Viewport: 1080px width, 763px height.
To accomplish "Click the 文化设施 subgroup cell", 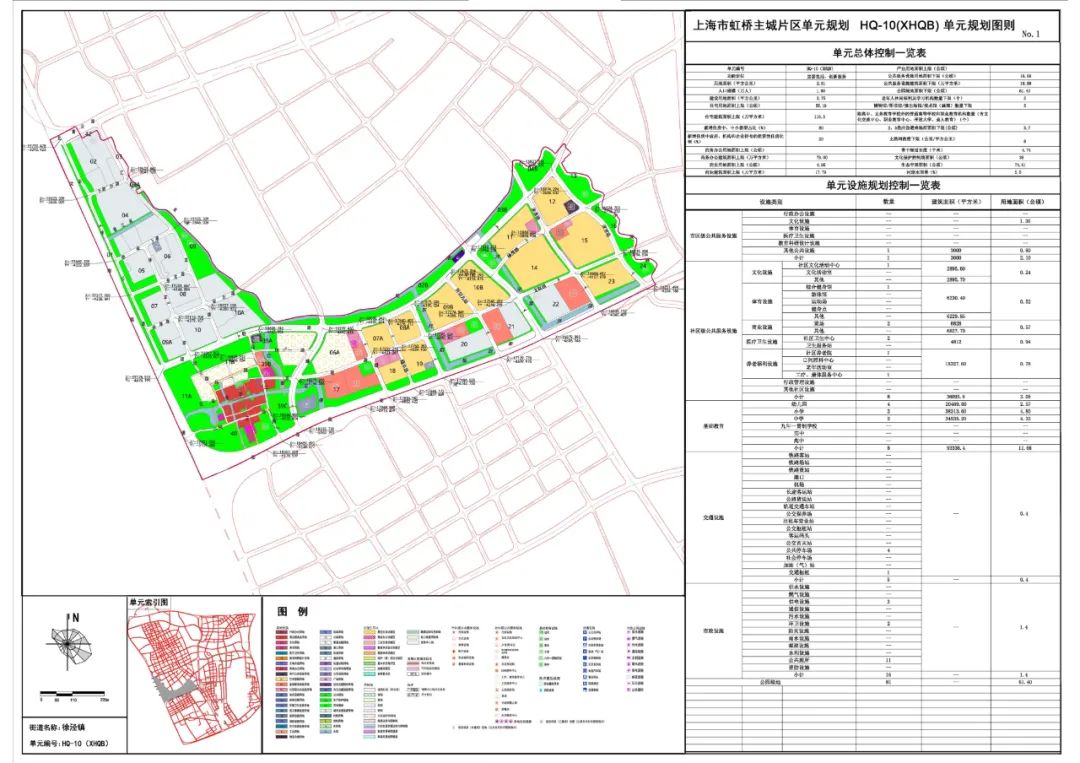I will pyautogui.click(x=762, y=273).
